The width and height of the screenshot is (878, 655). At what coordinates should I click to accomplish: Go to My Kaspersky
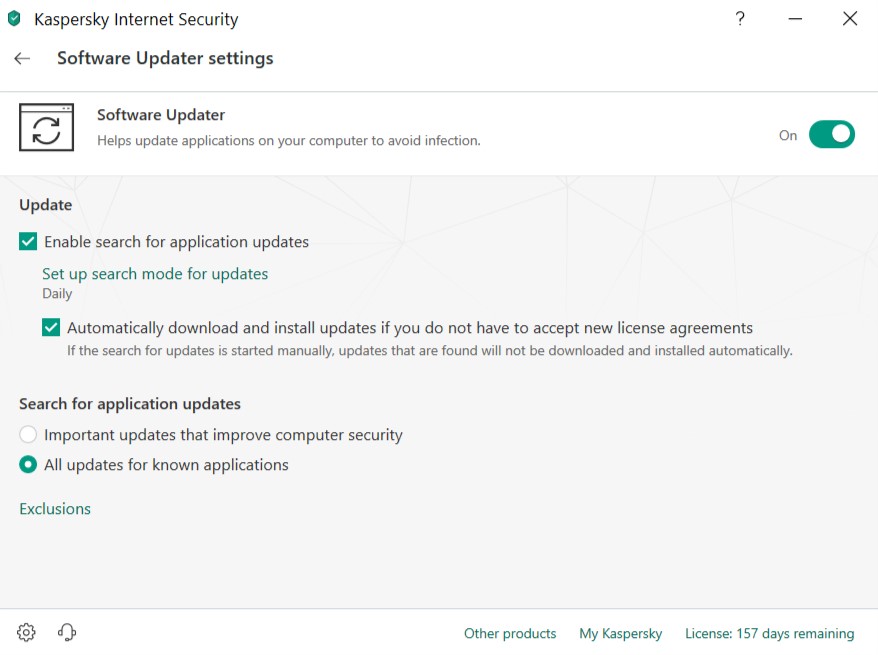[x=621, y=633]
